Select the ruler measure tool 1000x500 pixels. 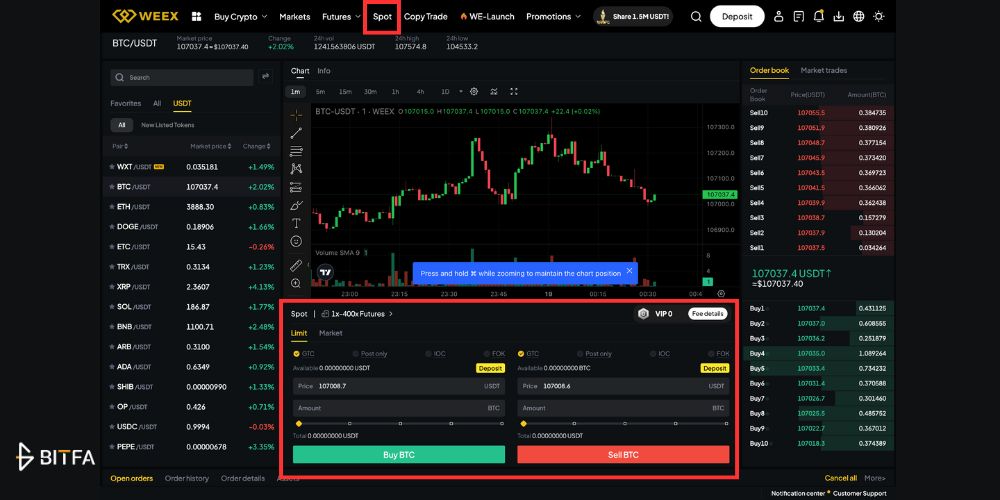296,265
